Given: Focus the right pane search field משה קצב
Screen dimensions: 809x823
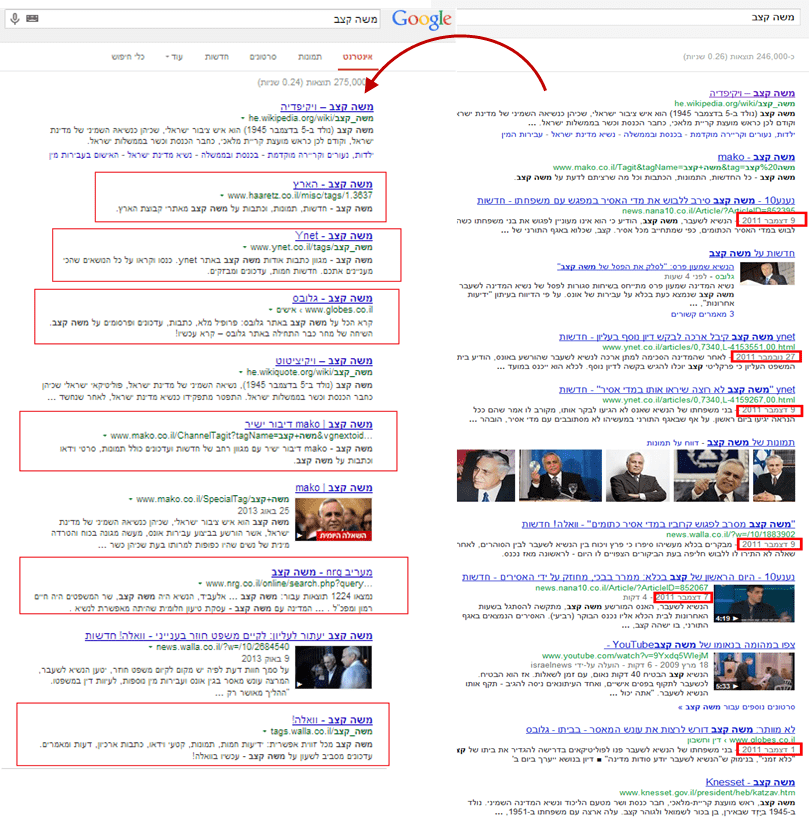Looking at the screenshot, I should pos(627,17).
